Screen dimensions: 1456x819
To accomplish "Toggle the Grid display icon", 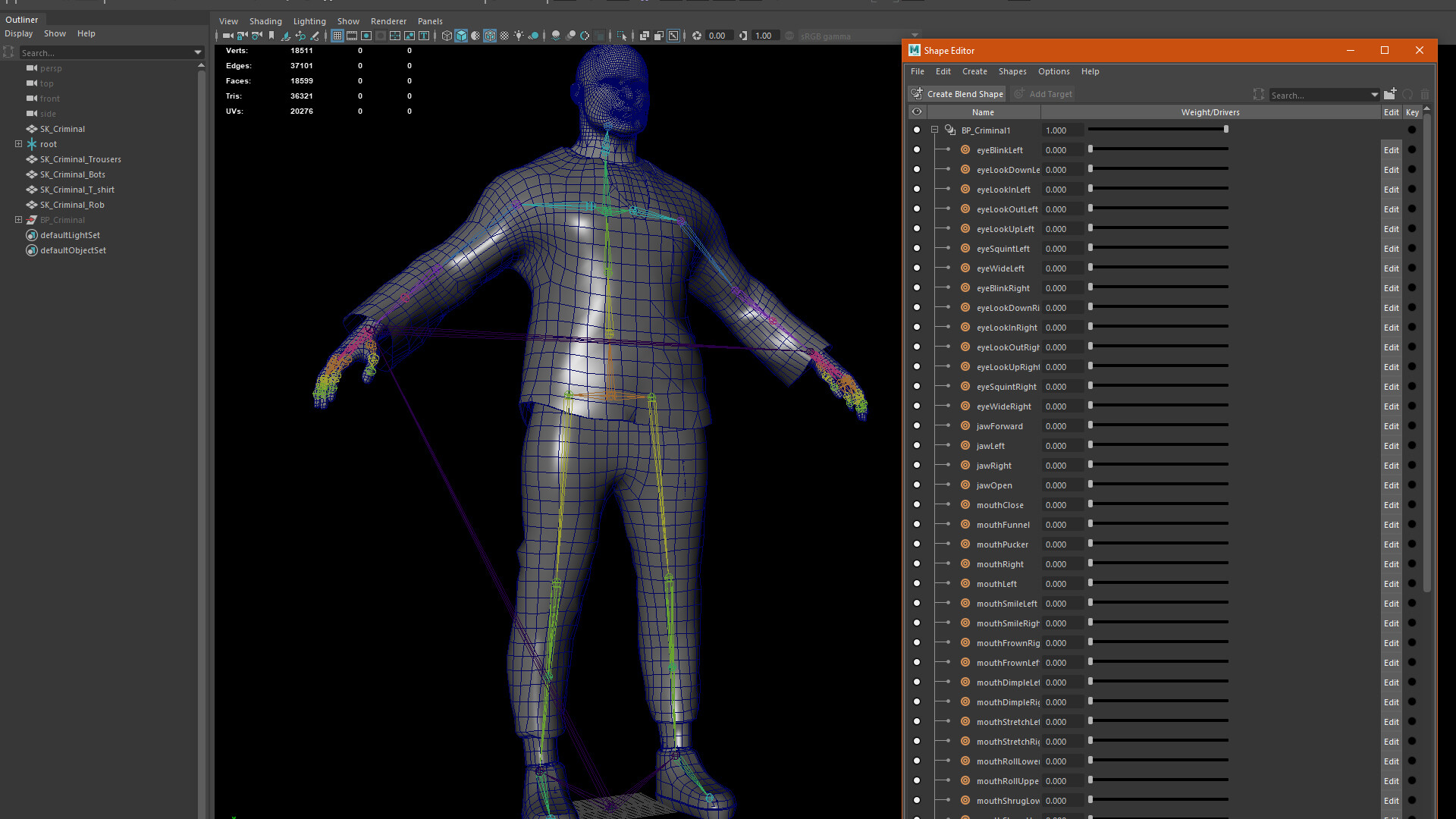I will [337, 36].
